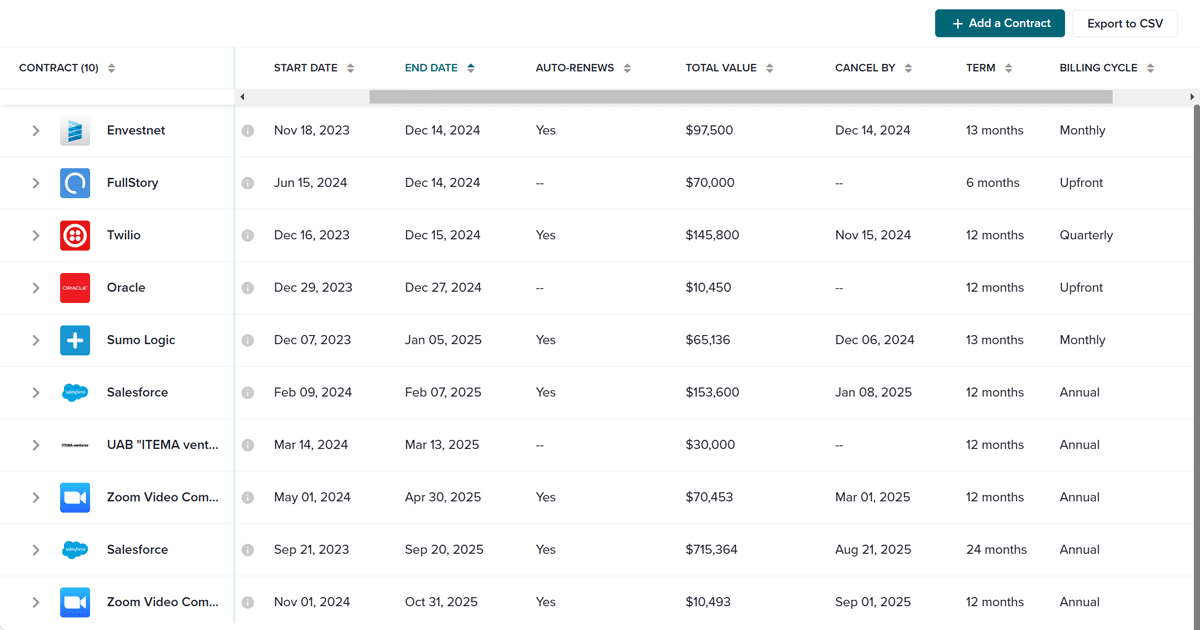Click the Twilio logo icon
This screenshot has width=1200, height=630.
(x=75, y=235)
